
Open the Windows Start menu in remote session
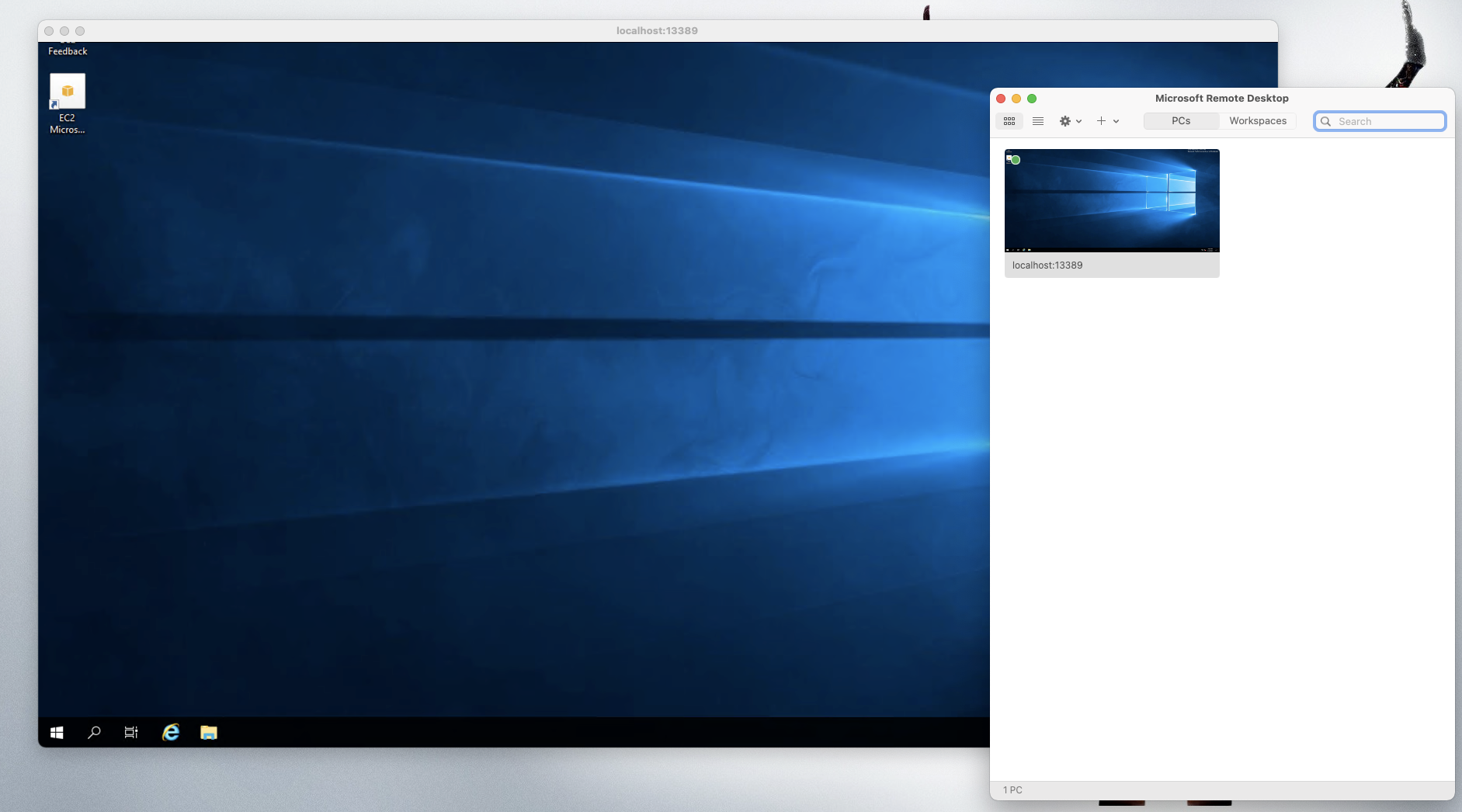click(x=57, y=733)
